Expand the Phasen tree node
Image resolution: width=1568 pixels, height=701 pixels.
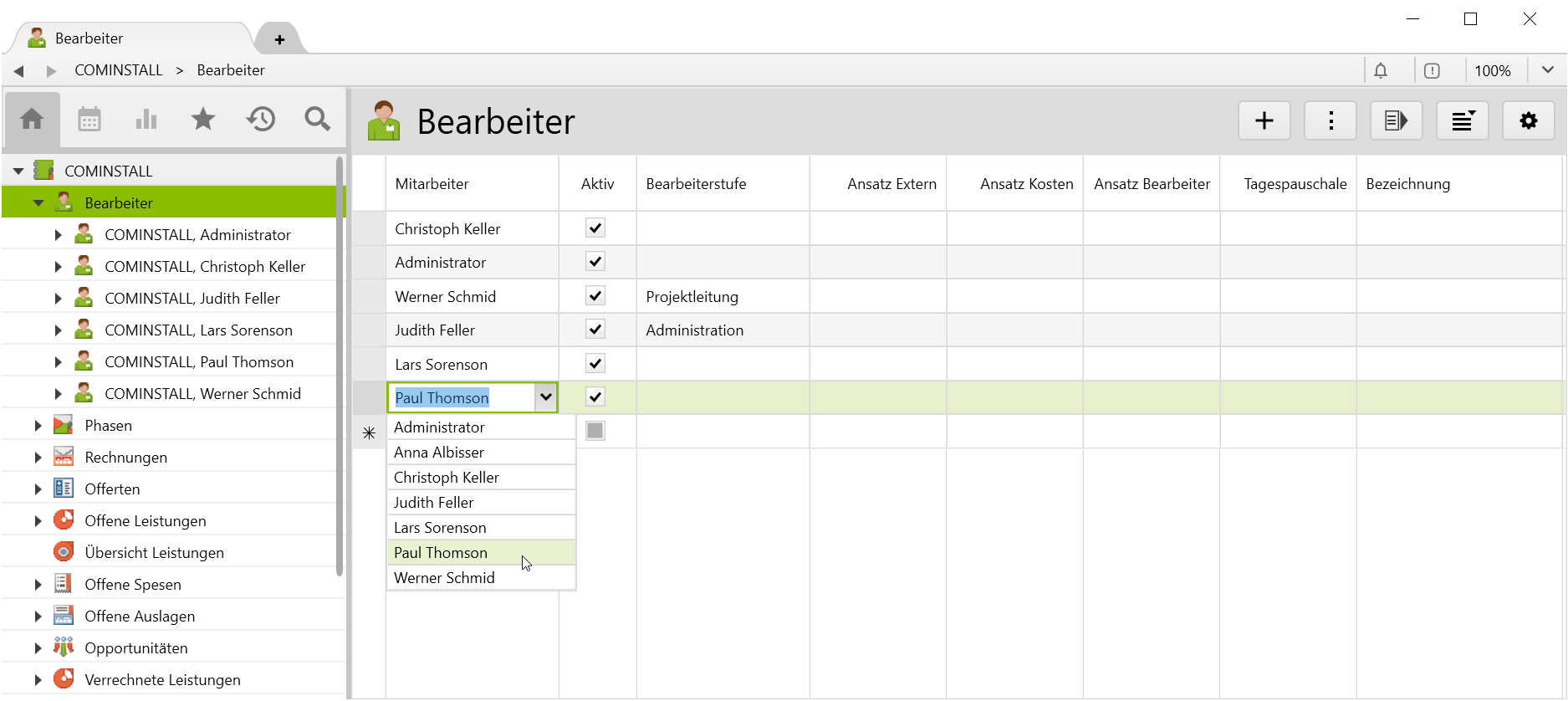pos(38,426)
